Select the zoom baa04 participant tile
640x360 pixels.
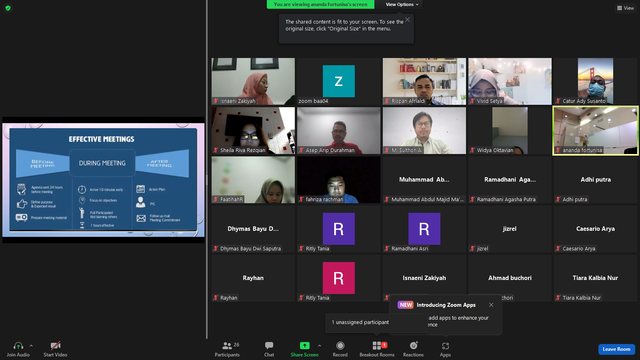click(338, 81)
